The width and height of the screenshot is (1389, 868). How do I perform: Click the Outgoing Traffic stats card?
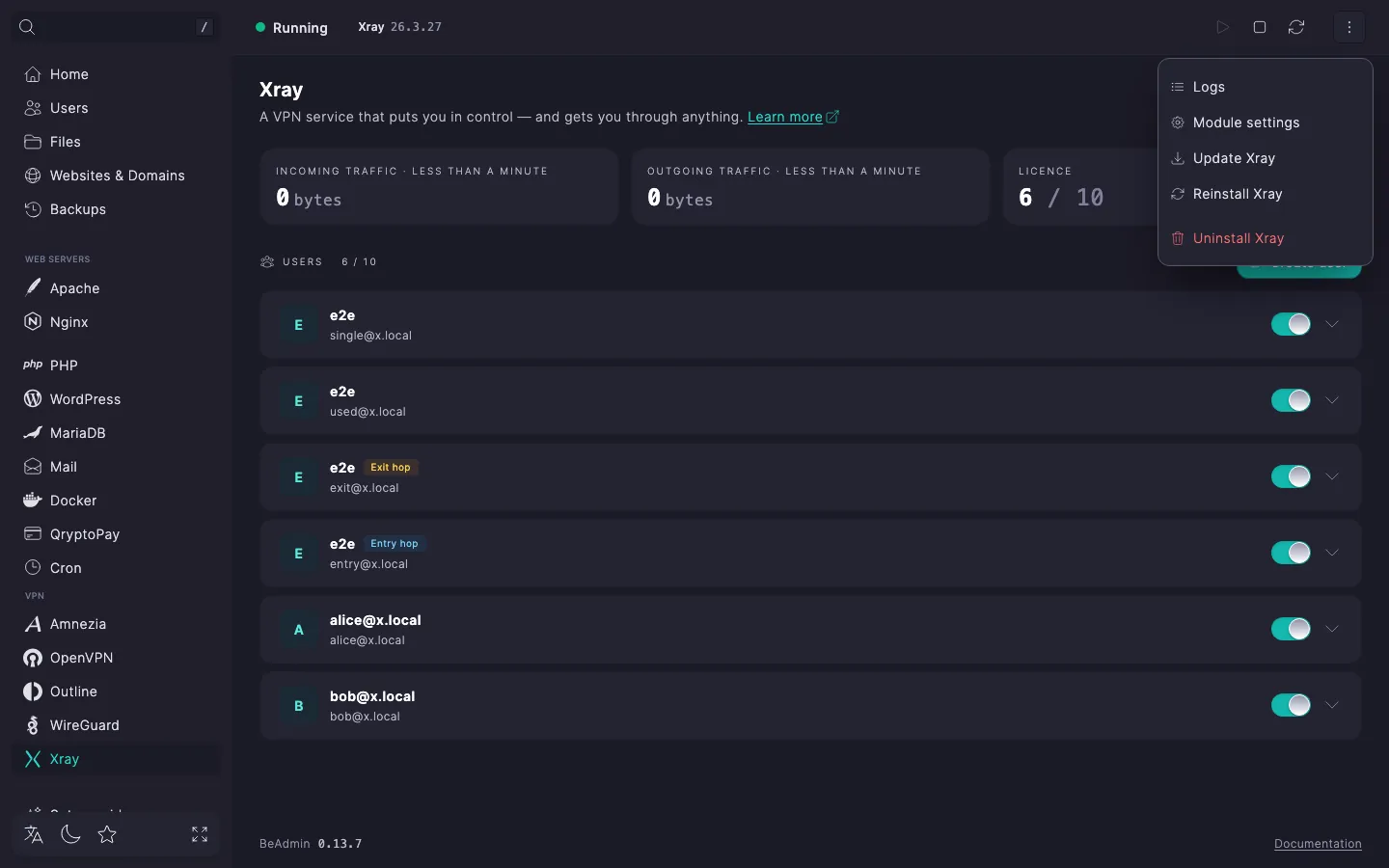[810, 186]
